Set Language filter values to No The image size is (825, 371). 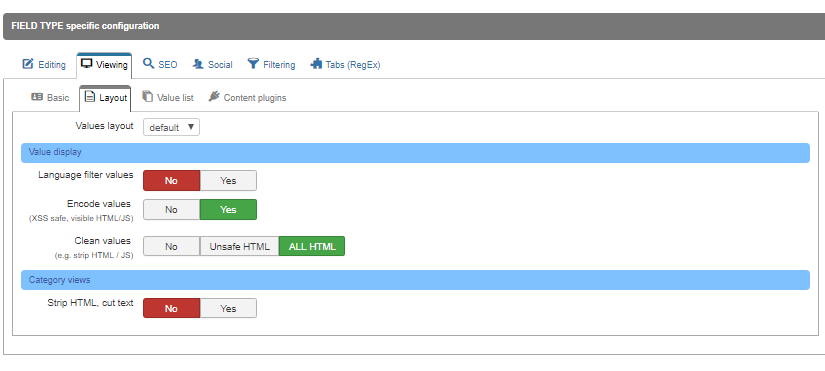point(172,181)
